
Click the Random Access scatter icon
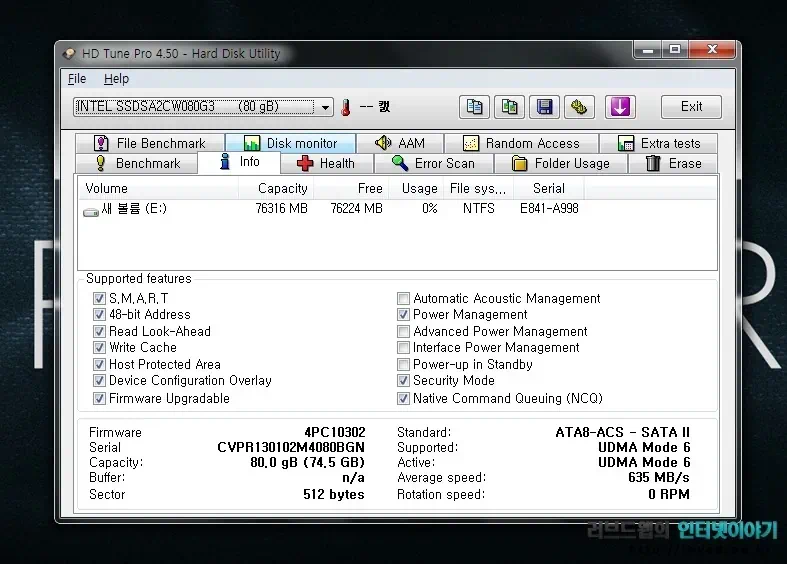(470, 144)
